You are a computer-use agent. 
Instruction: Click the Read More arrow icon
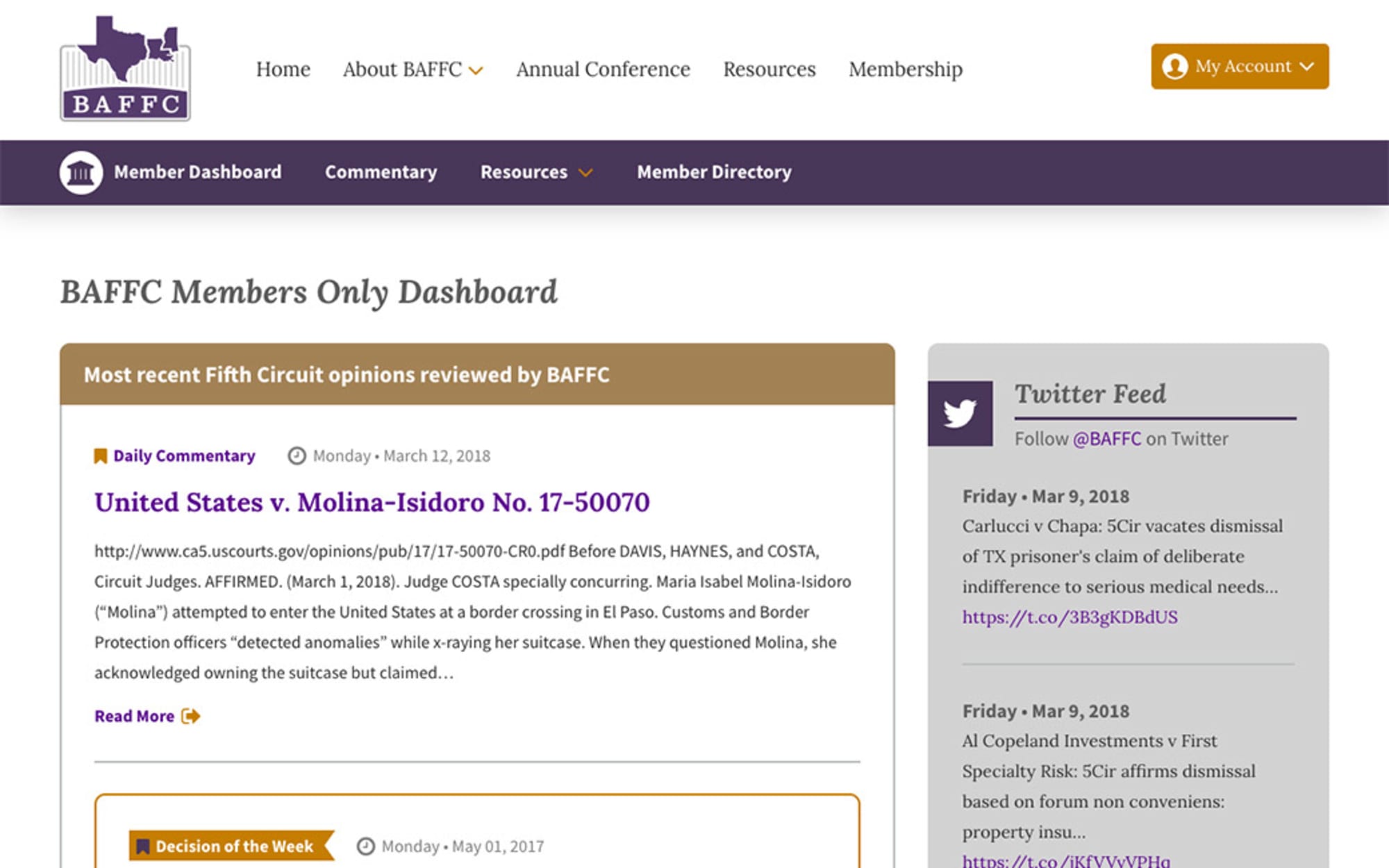click(190, 716)
